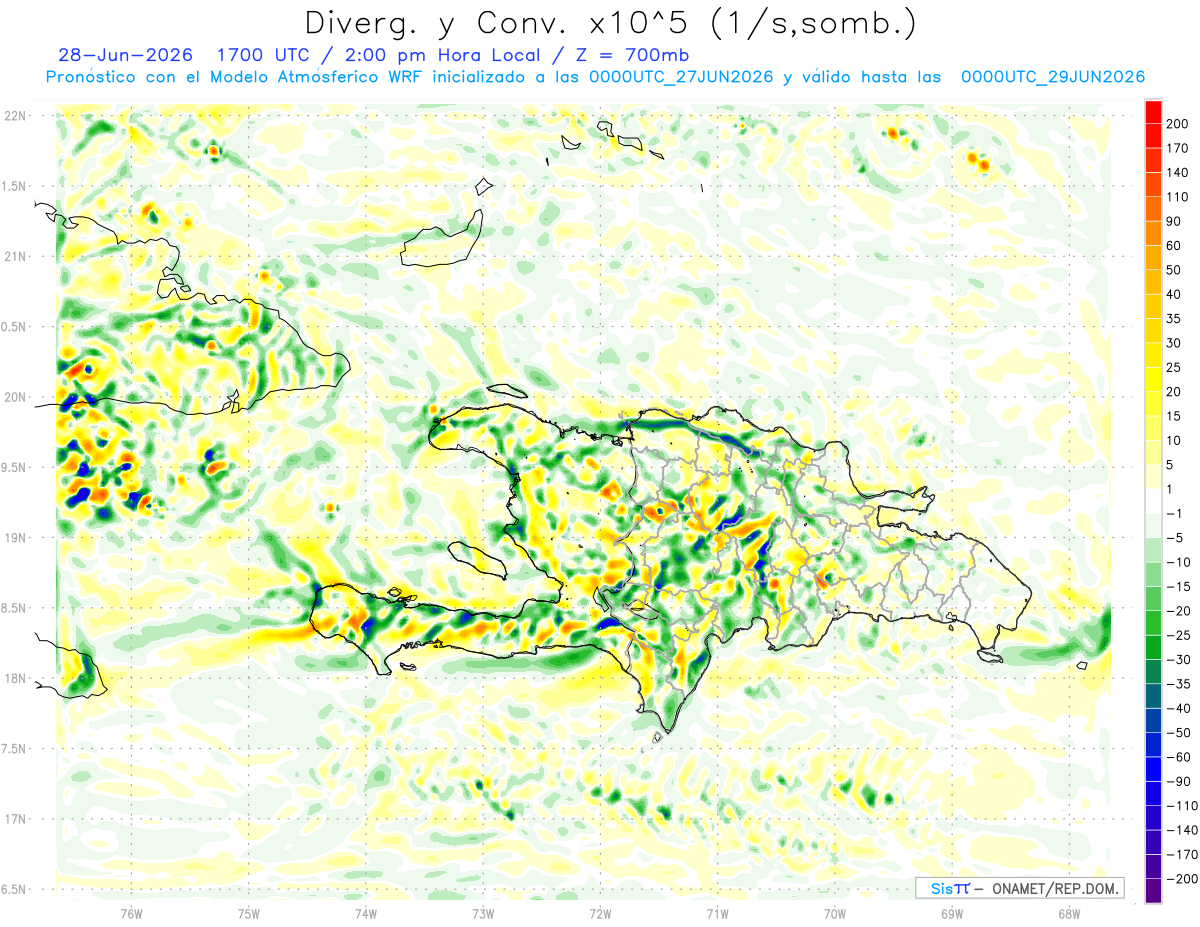Viewport: 1200px width, 927px height.
Task: Click the title "Diverg. y Conv. x10^5 (1/s,somb.)"
Action: click(610, 22)
